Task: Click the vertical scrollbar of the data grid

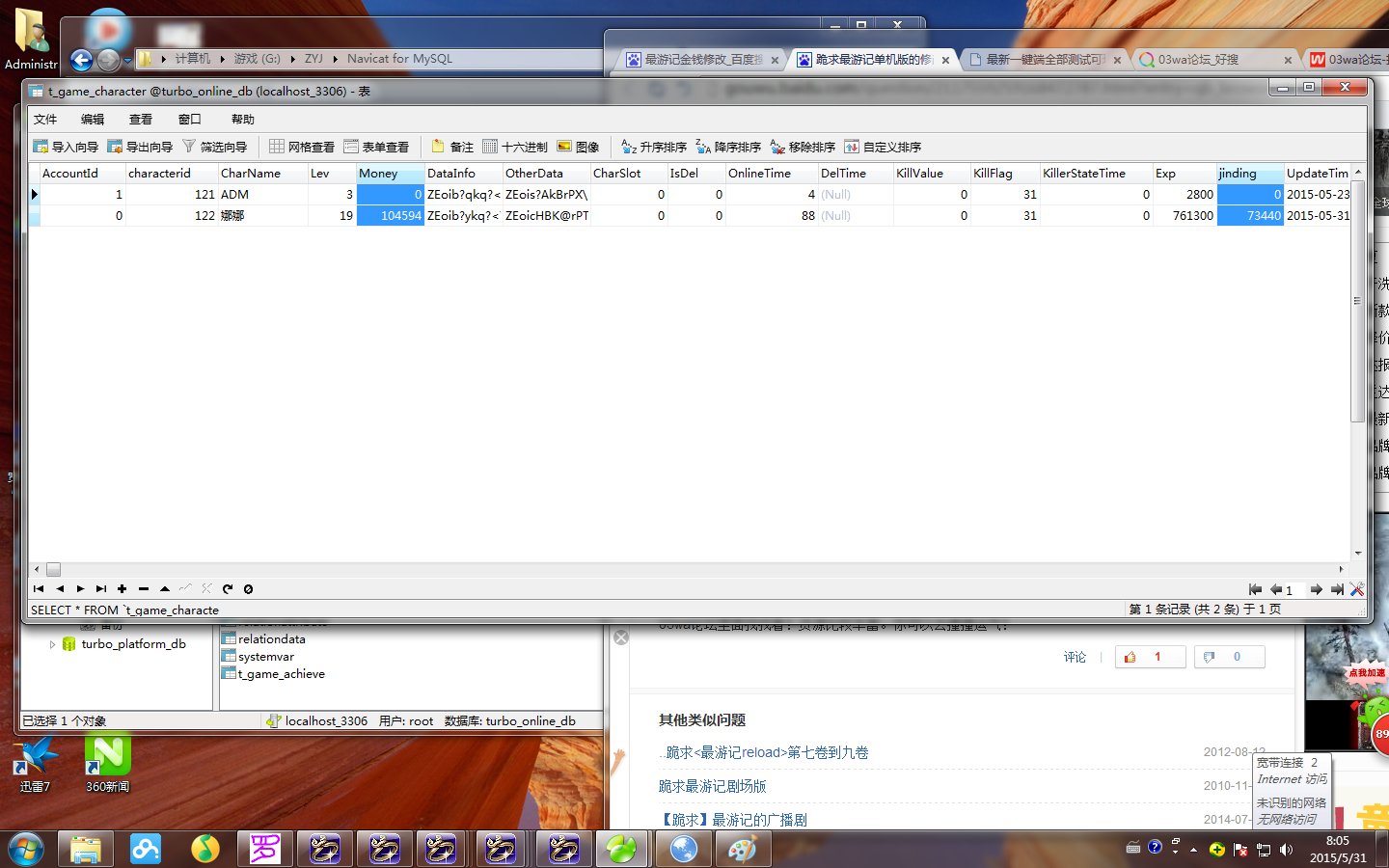Action: [1358, 301]
